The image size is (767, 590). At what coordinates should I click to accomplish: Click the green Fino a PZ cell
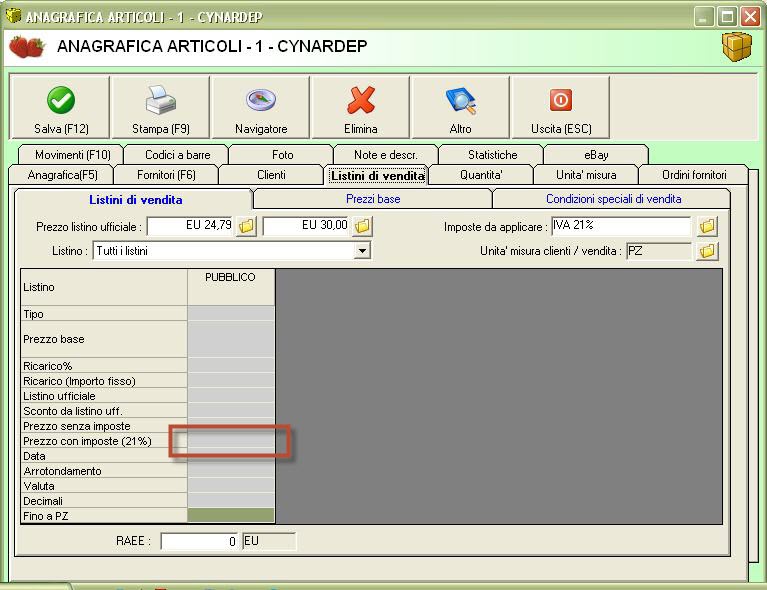pos(230,516)
